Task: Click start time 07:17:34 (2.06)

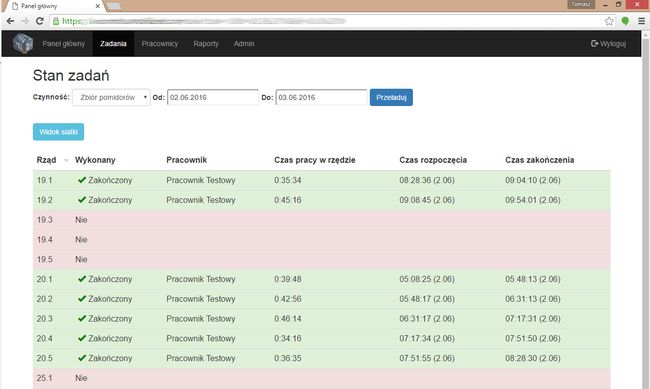Action: (427, 338)
